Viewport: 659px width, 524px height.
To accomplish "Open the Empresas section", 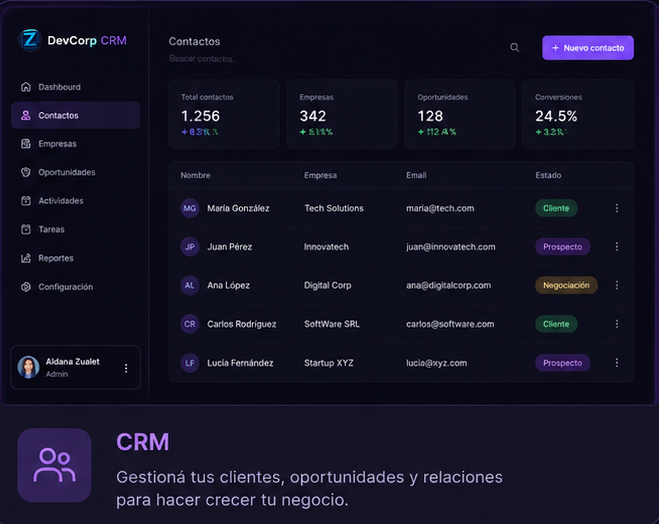I will coord(76,144).
